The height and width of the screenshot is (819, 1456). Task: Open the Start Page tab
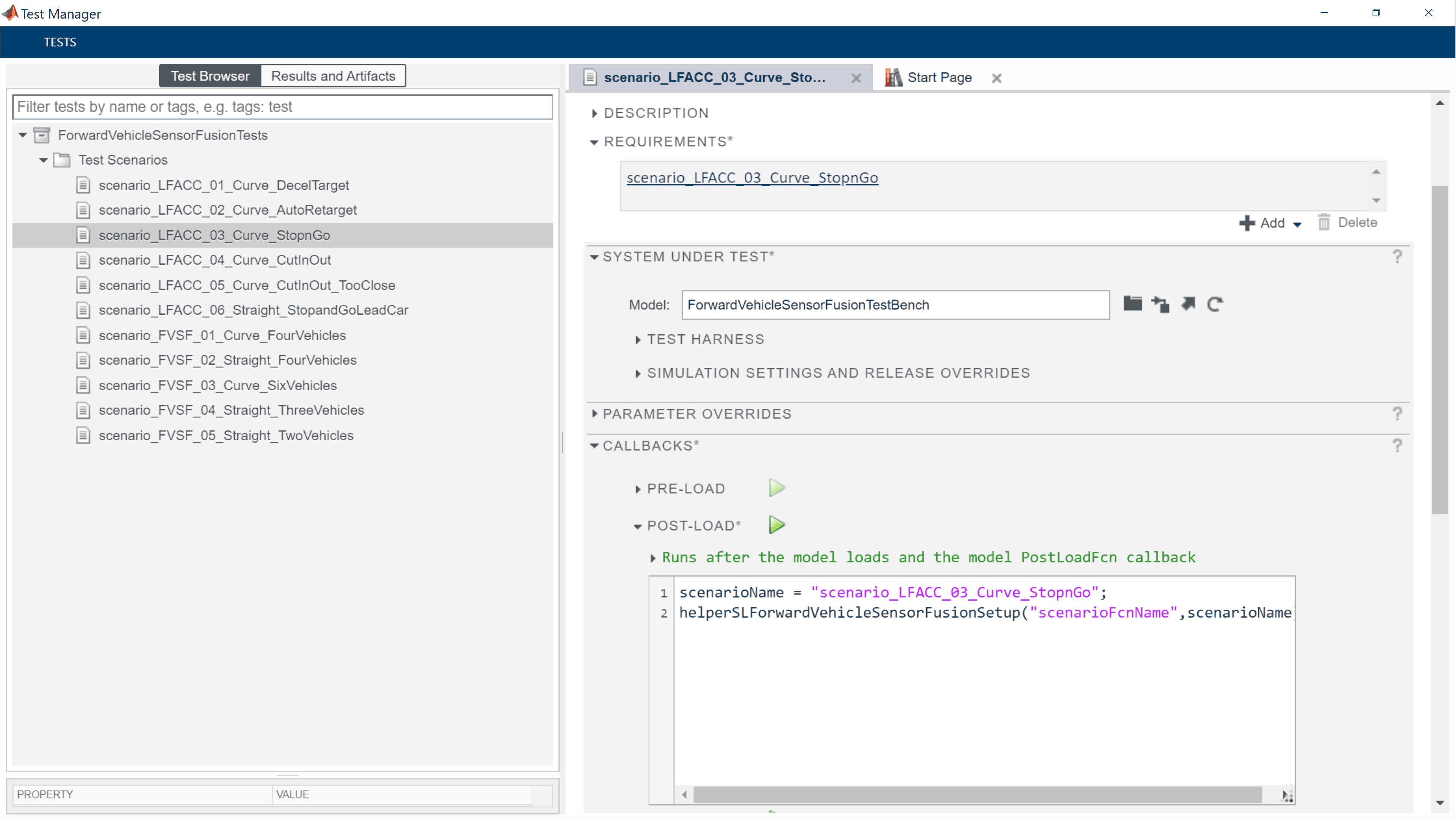(939, 77)
